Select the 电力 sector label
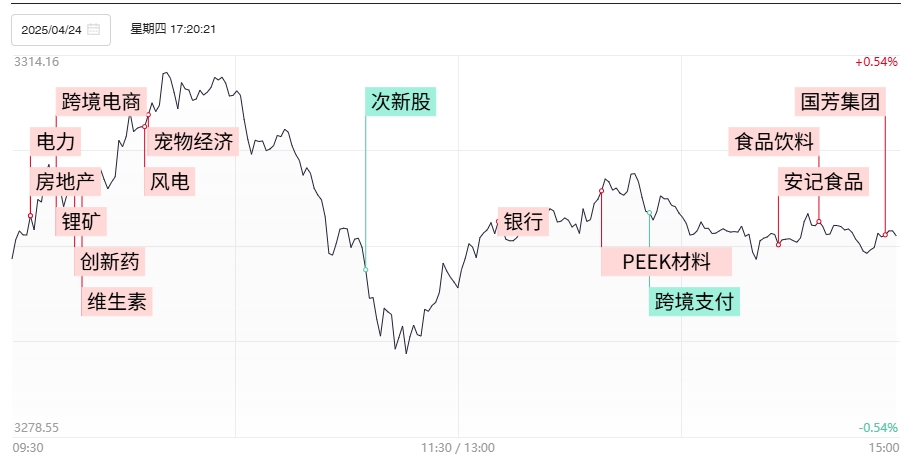This screenshot has width=906, height=462. (55, 141)
